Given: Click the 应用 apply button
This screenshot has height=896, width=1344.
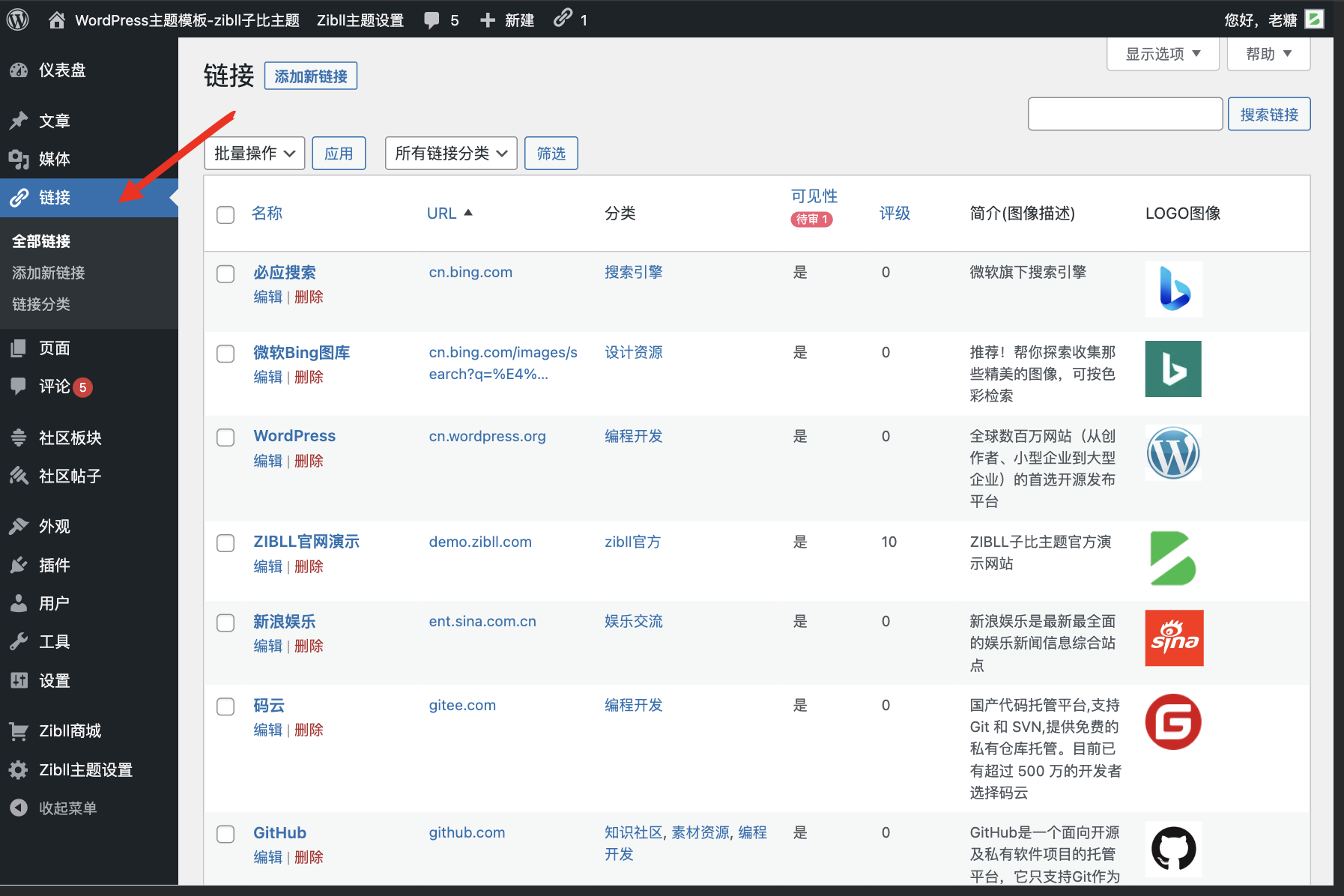Looking at the screenshot, I should pyautogui.click(x=339, y=154).
